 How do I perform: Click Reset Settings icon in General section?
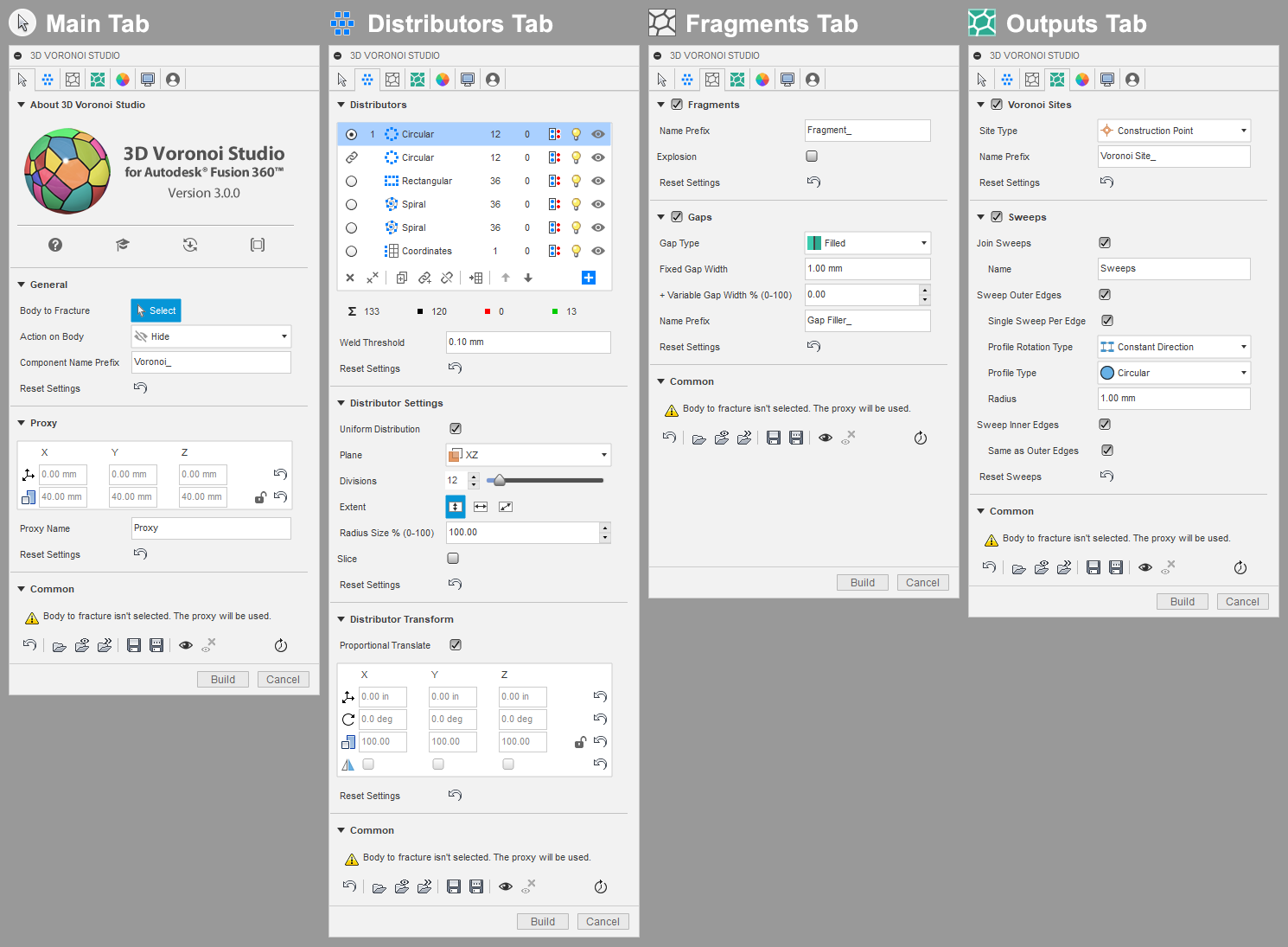[140, 387]
